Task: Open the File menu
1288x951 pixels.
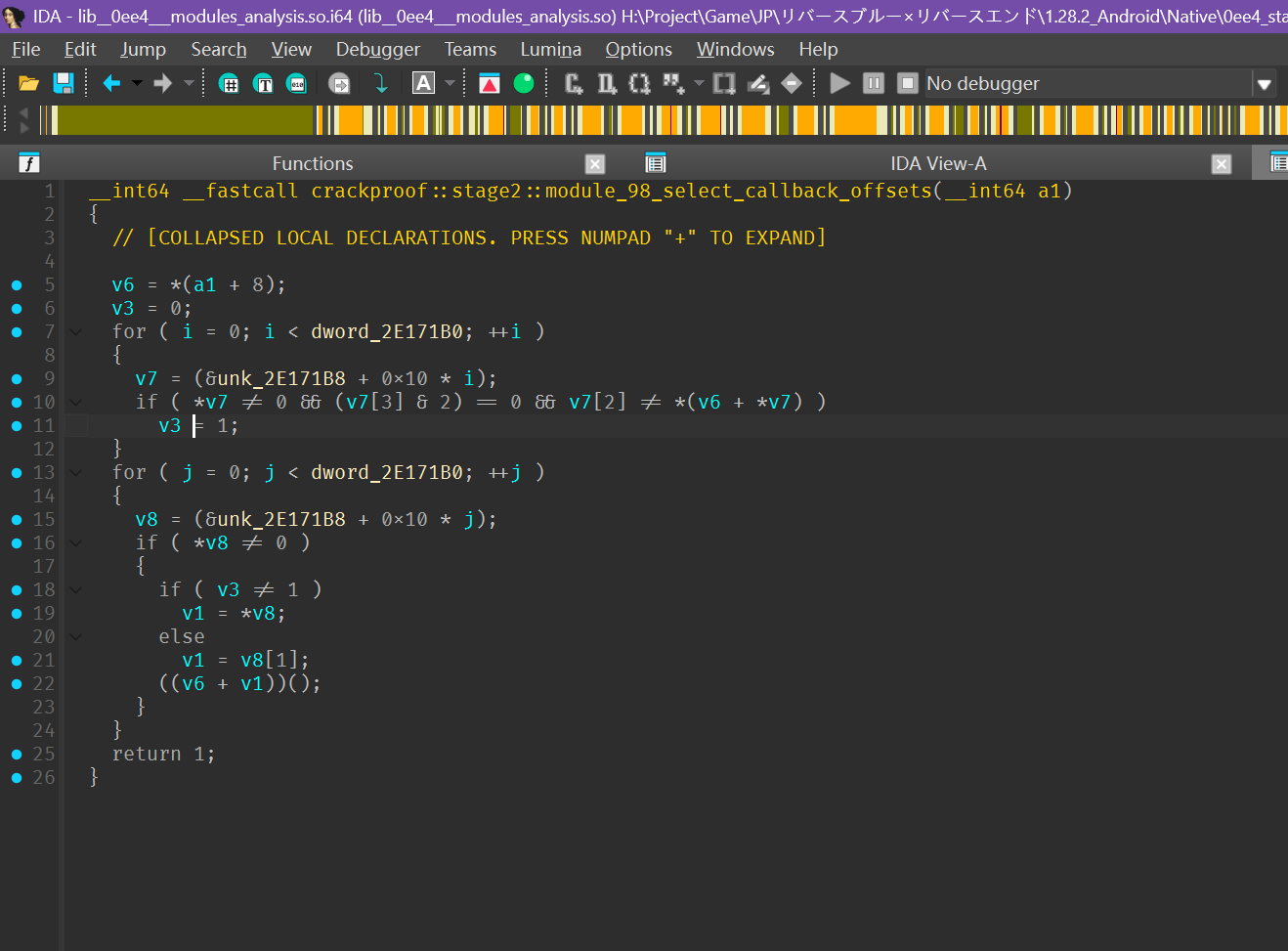Action: pyautogui.click(x=26, y=50)
